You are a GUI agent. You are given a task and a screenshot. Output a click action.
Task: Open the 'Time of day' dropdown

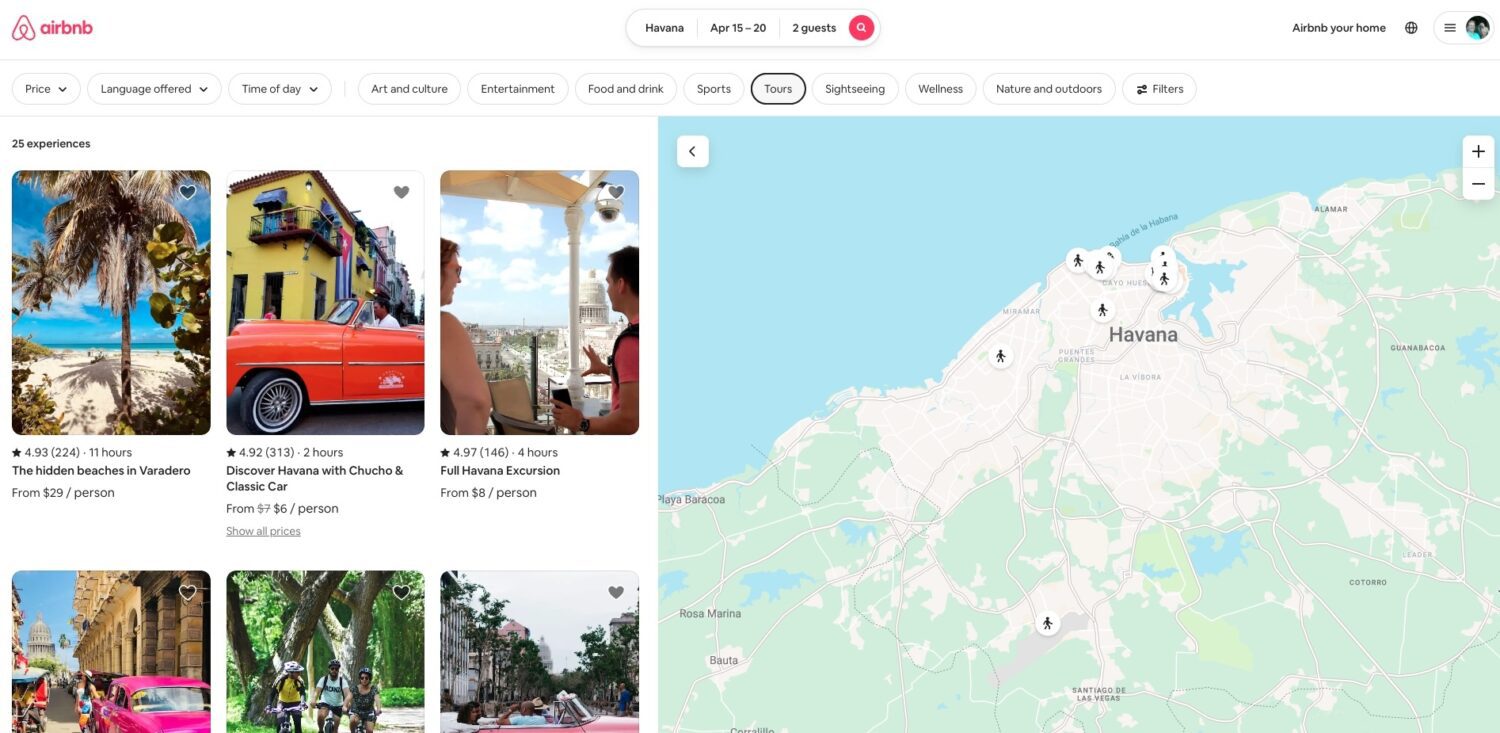click(x=279, y=88)
